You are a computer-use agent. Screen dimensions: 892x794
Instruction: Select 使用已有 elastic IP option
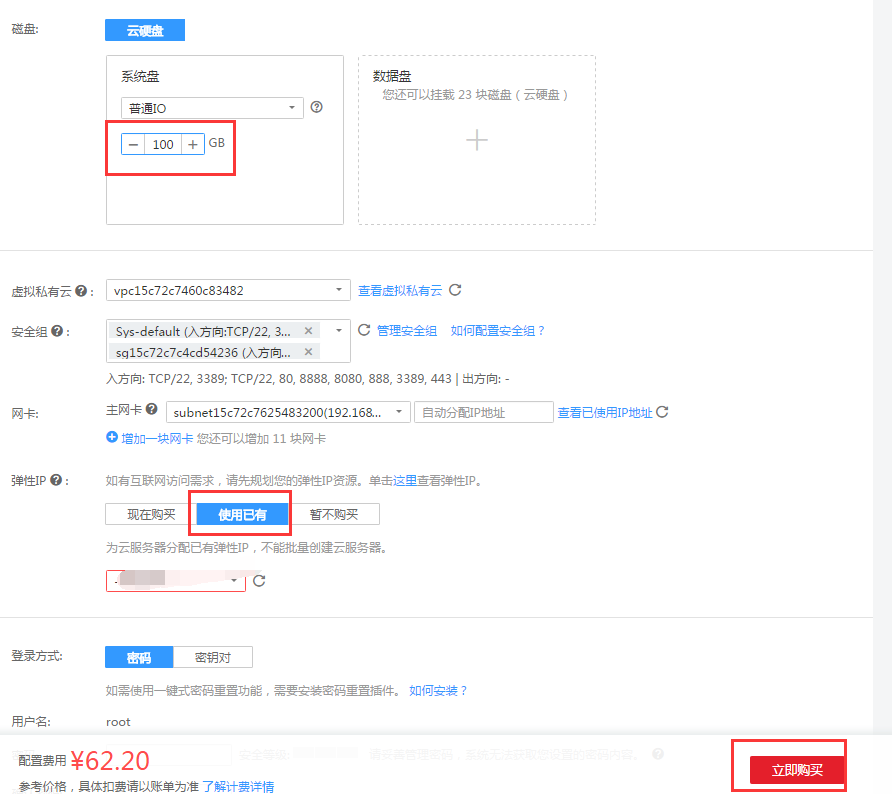(x=242, y=515)
